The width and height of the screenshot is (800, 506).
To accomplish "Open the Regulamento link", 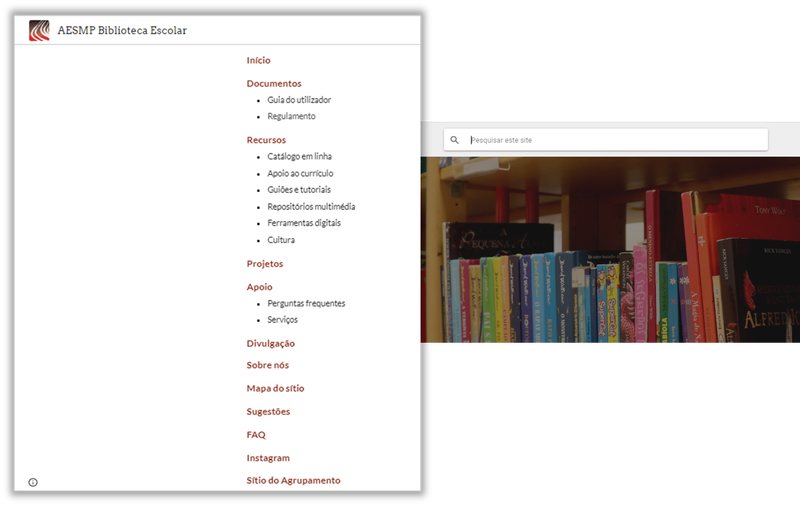I will (291, 116).
